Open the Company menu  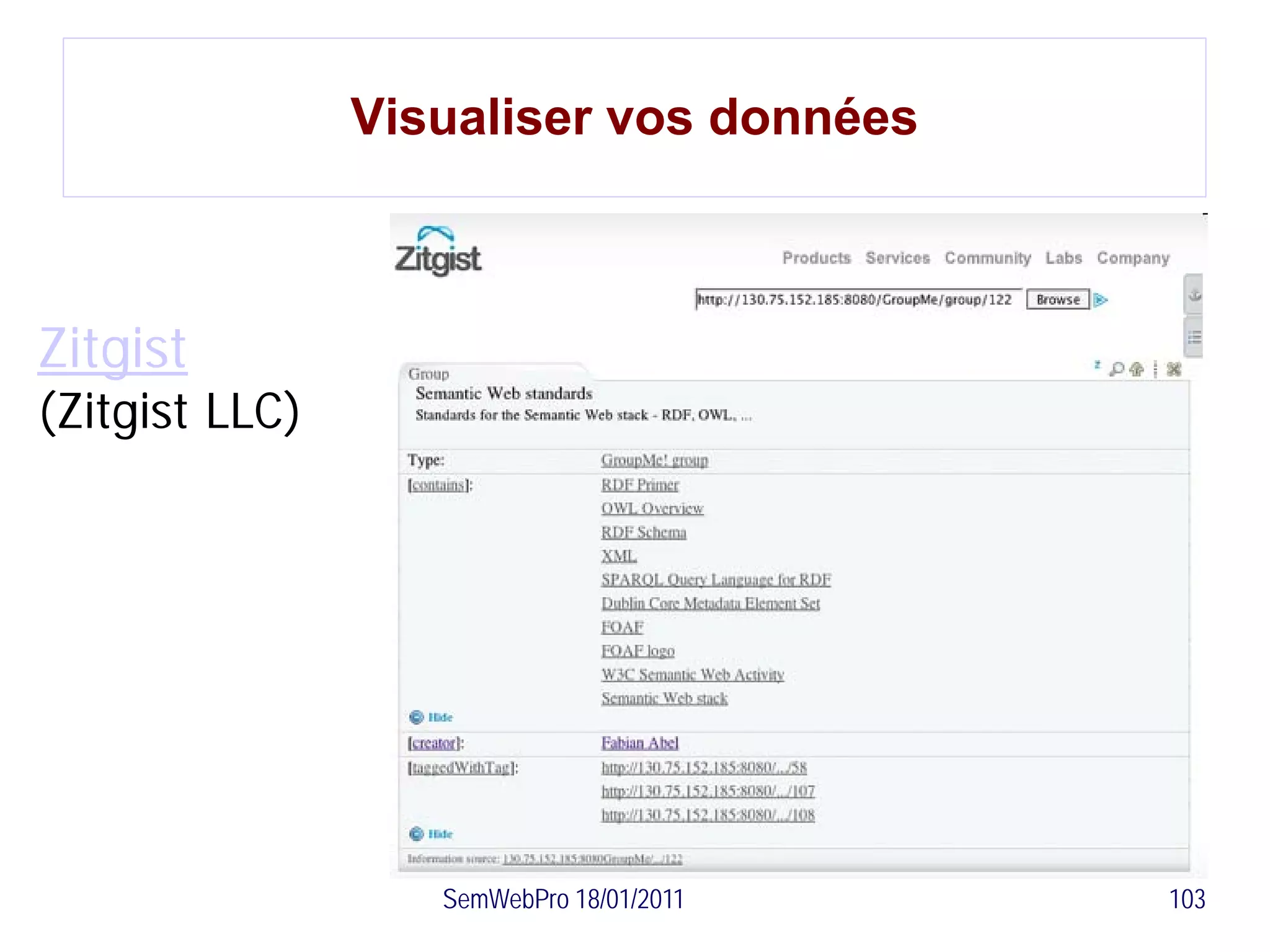point(1133,258)
